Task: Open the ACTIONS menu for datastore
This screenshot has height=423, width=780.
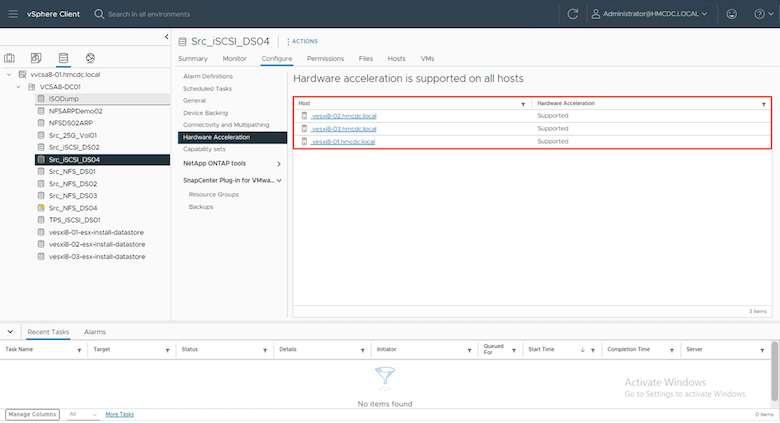Action: tap(302, 41)
